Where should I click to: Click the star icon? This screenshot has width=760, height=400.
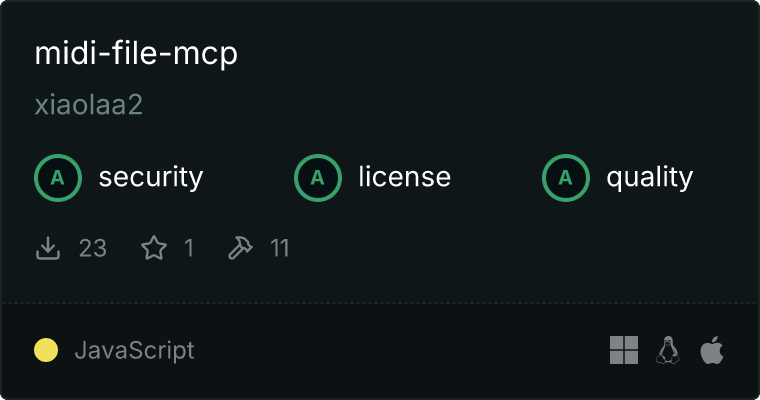[x=154, y=248]
